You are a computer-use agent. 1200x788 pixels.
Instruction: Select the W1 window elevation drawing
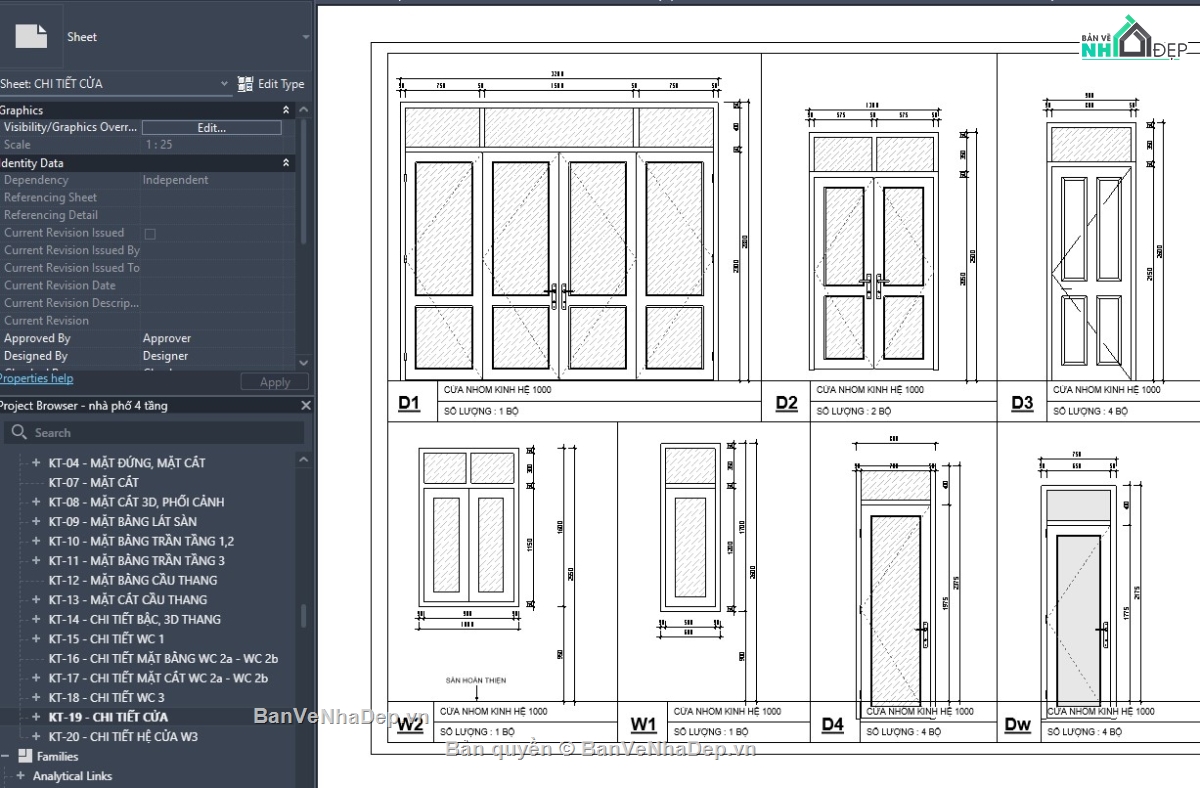(690, 526)
